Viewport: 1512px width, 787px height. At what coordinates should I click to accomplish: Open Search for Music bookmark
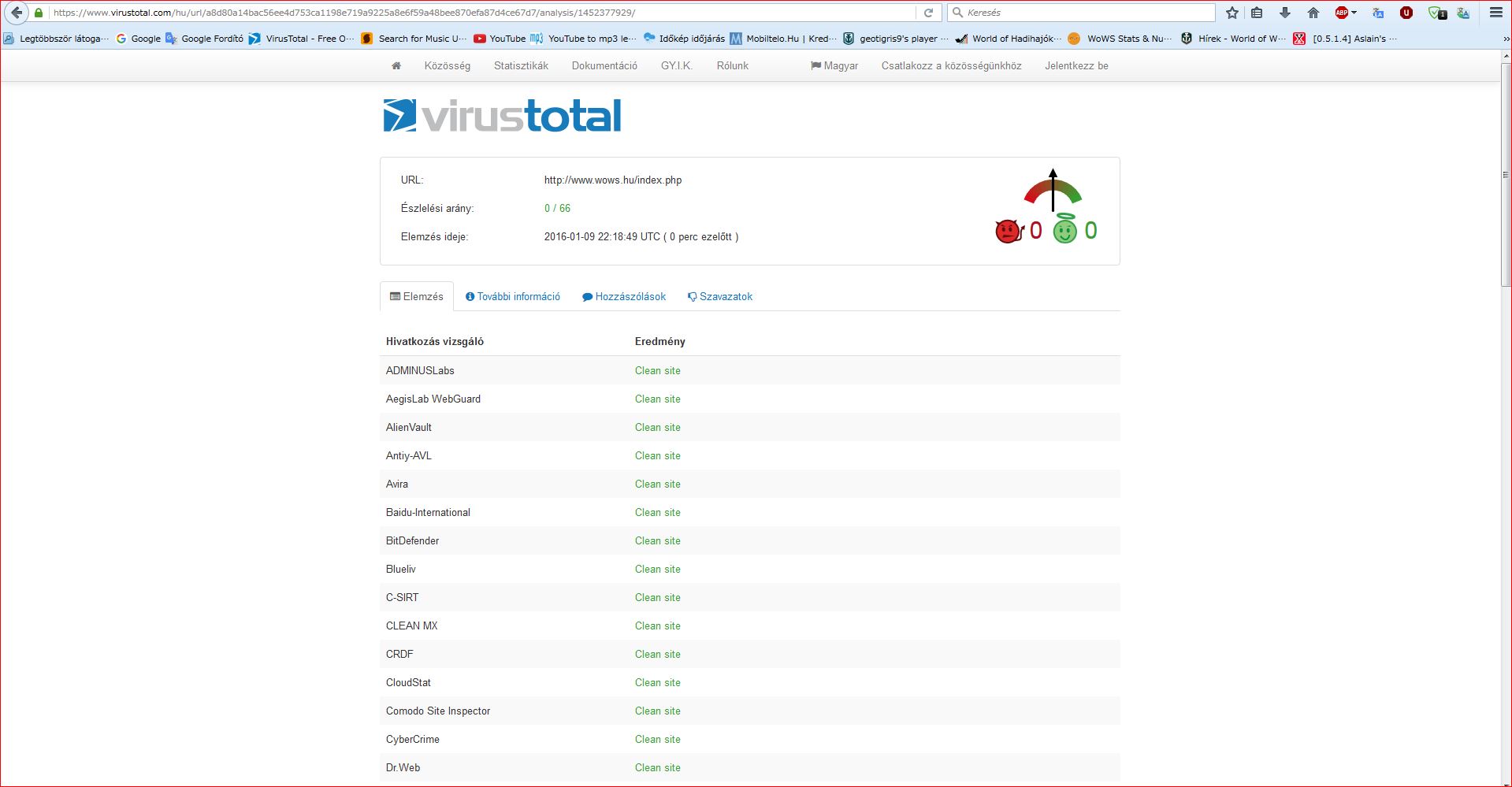point(414,39)
